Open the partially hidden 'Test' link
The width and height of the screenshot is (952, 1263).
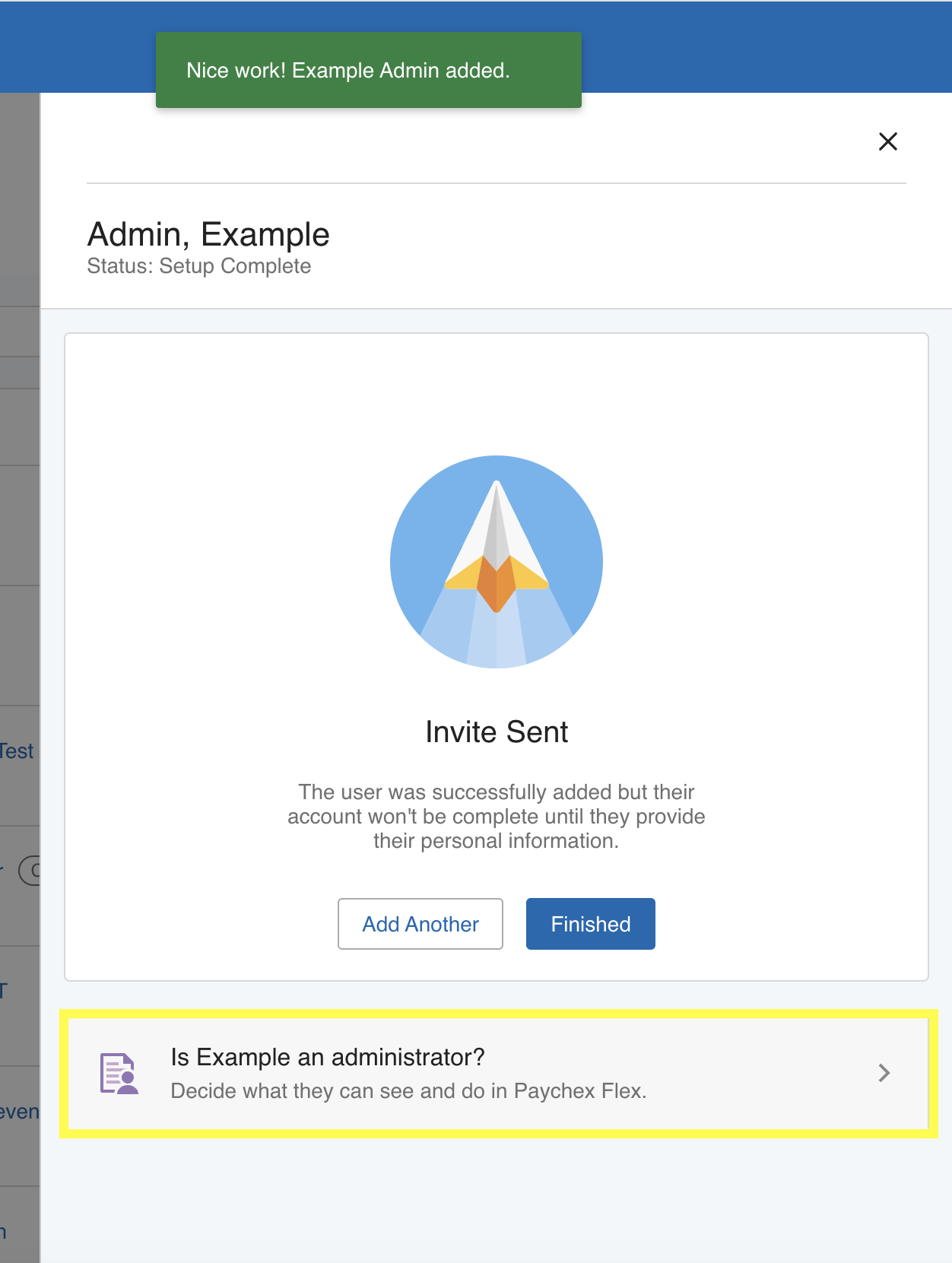17,751
